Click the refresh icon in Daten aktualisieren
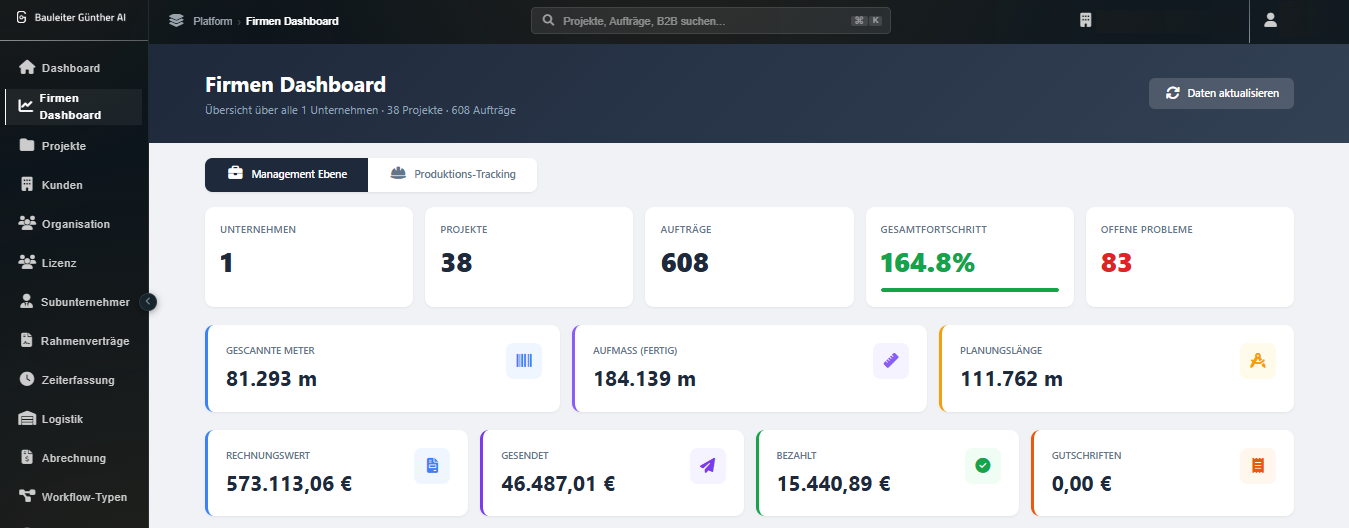 click(1173, 93)
